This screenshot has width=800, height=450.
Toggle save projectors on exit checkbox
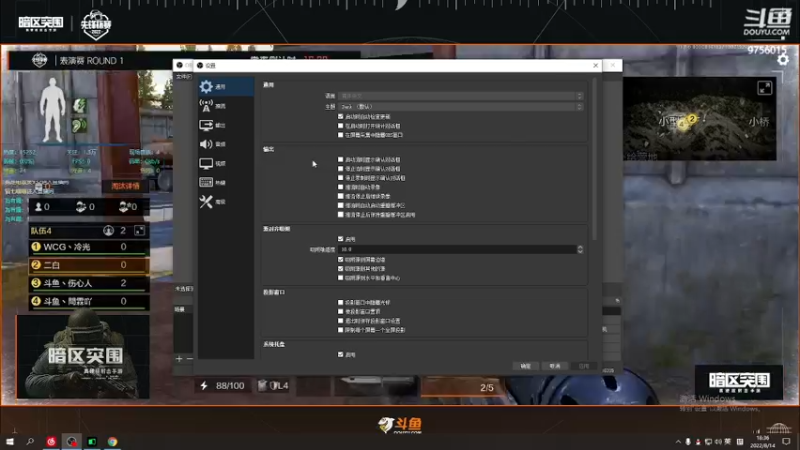tap(341, 321)
